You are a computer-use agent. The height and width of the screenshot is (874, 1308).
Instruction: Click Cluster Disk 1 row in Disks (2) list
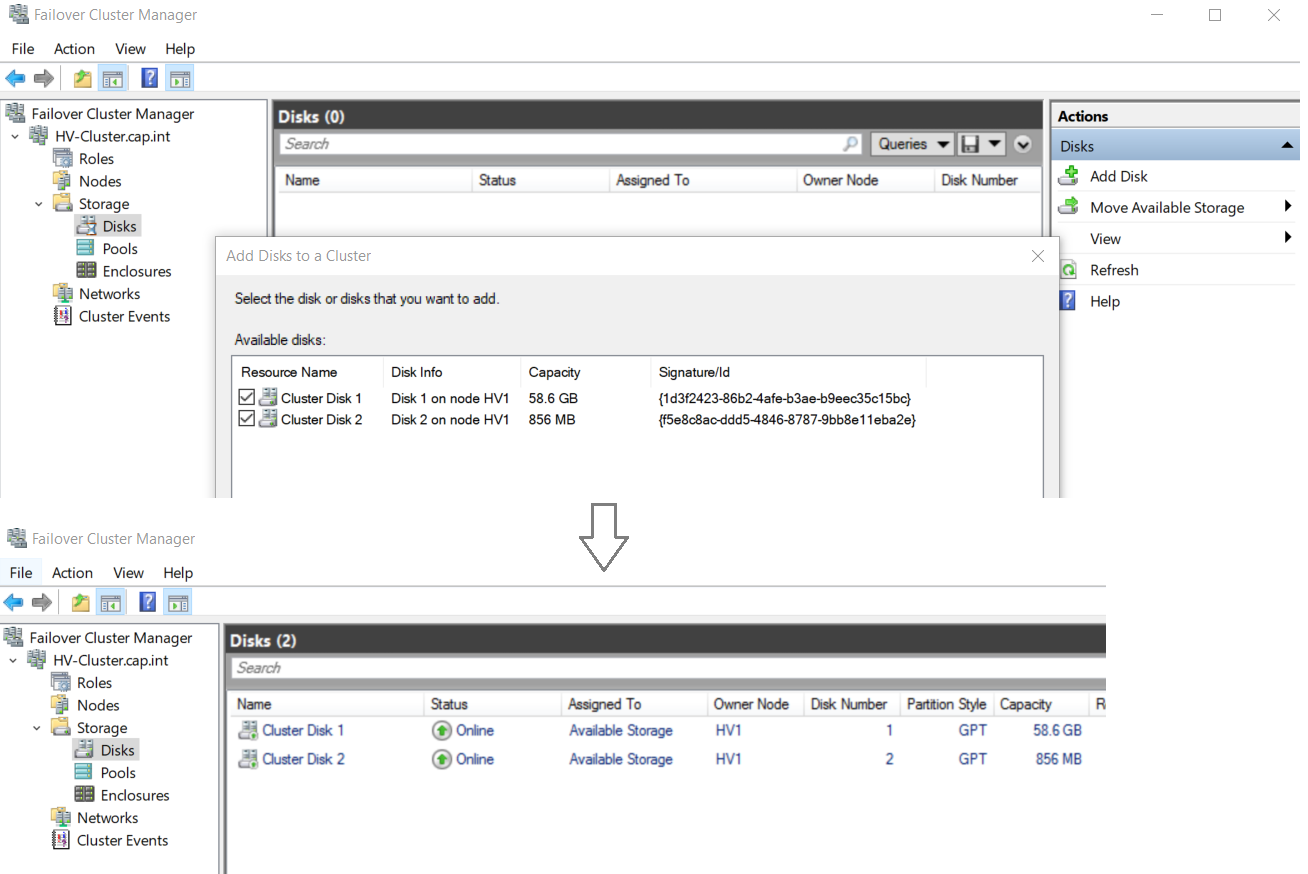coord(667,730)
